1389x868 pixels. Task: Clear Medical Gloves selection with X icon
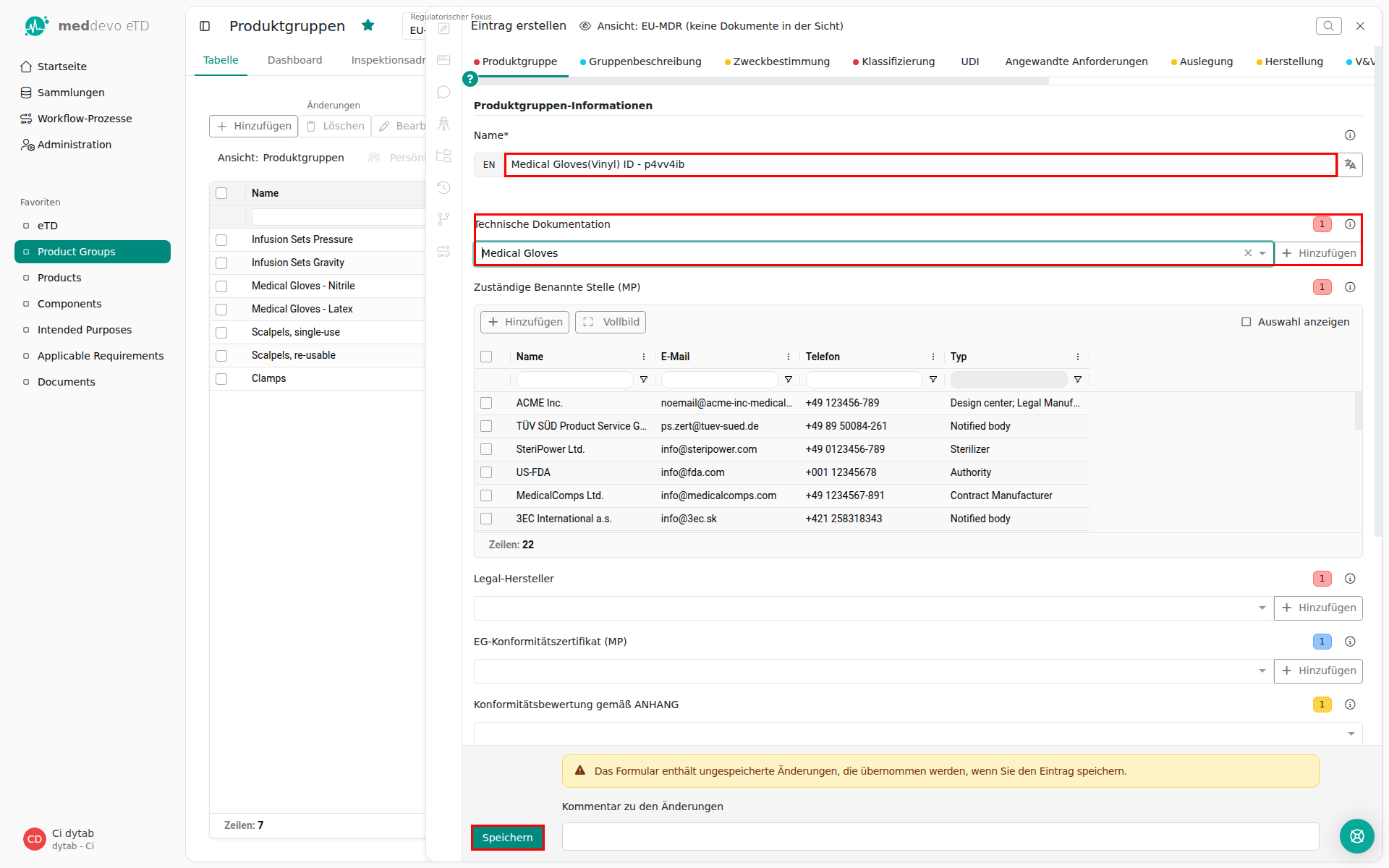[1248, 253]
